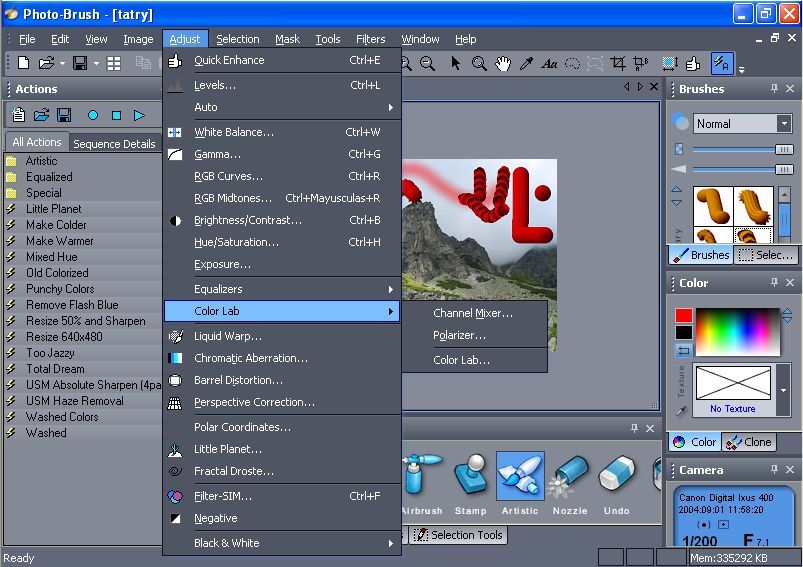The width and height of the screenshot is (803, 567).
Task: Run the Little Planet action
Action: point(54,208)
